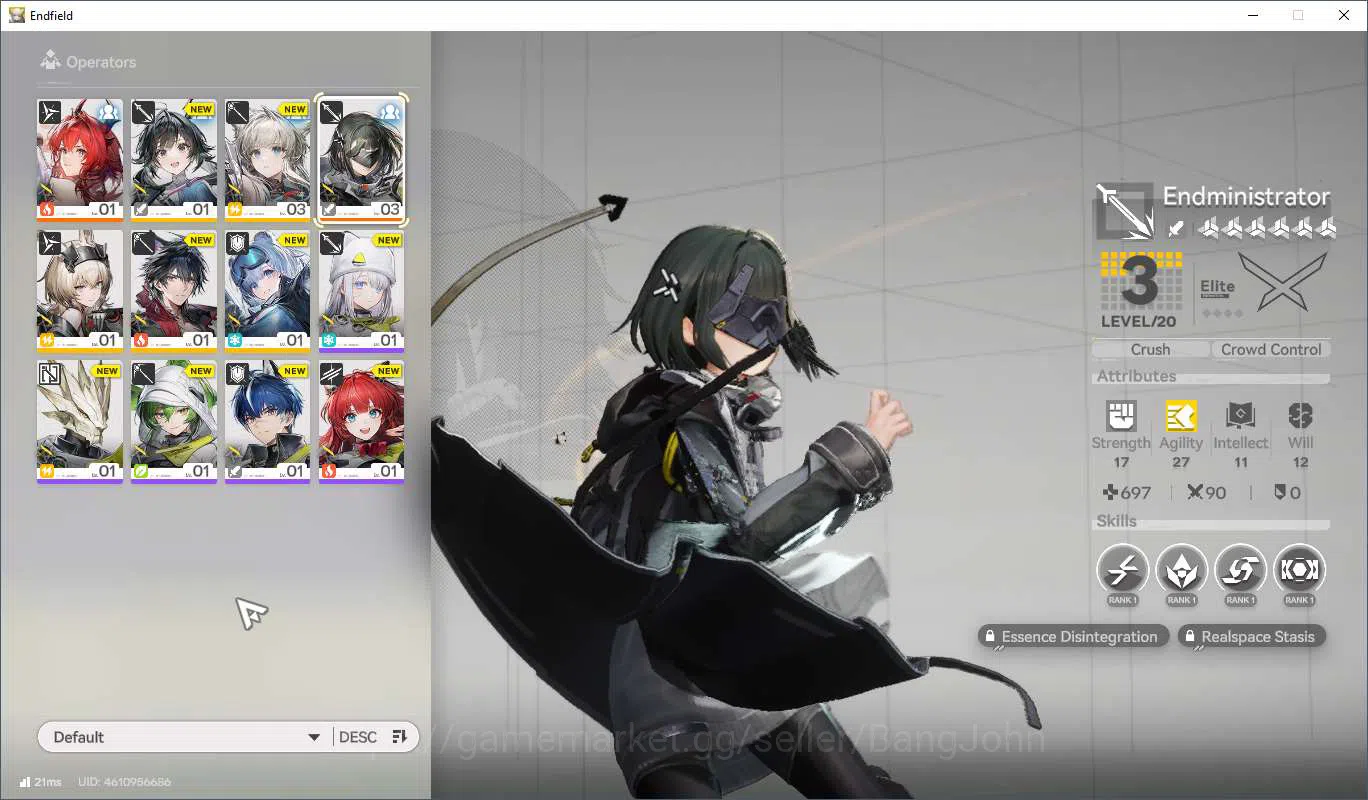Select the red-haired operator card with dark horns

(x=80, y=160)
